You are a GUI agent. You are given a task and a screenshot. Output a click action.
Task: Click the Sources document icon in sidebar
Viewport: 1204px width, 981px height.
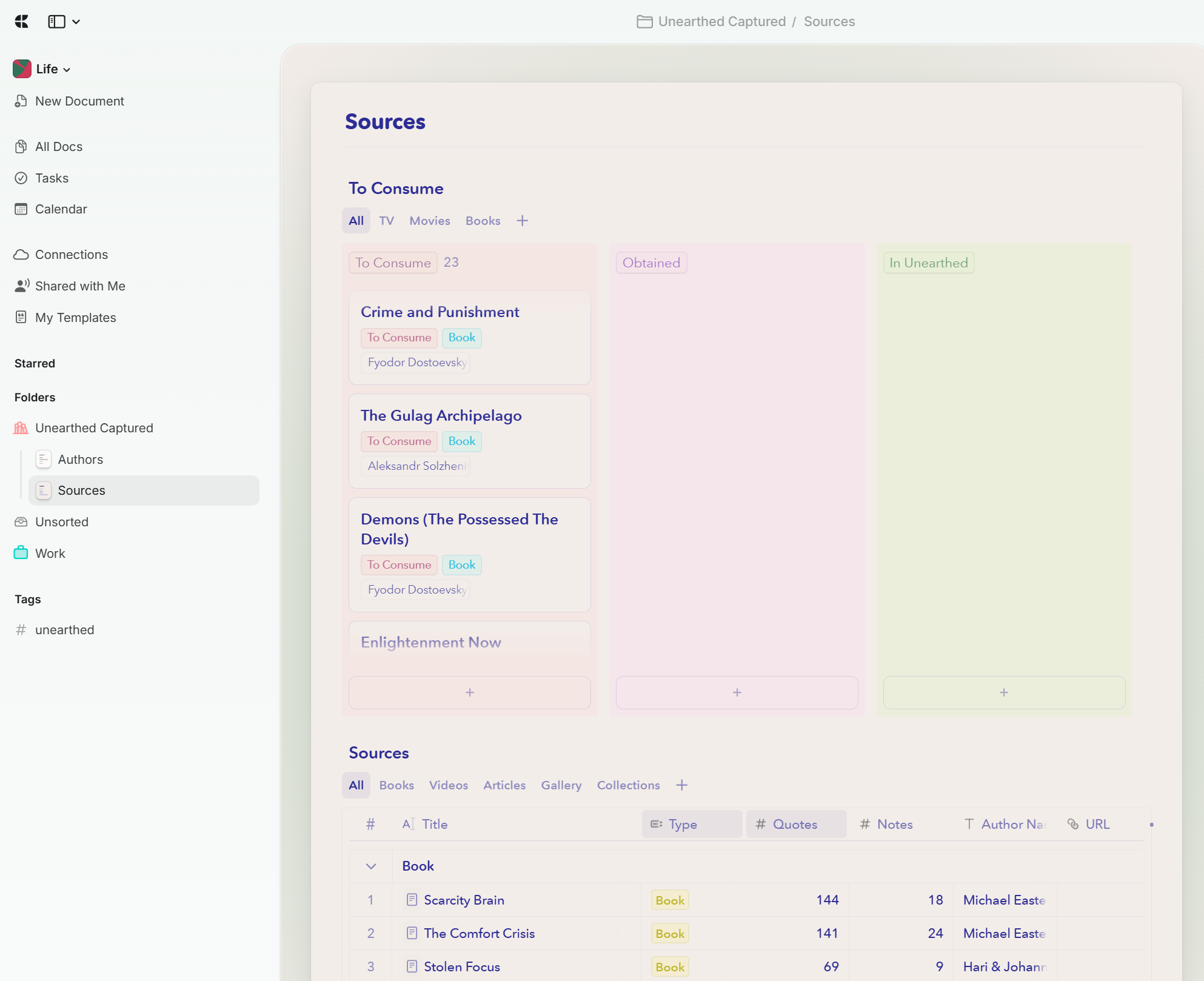coord(44,490)
